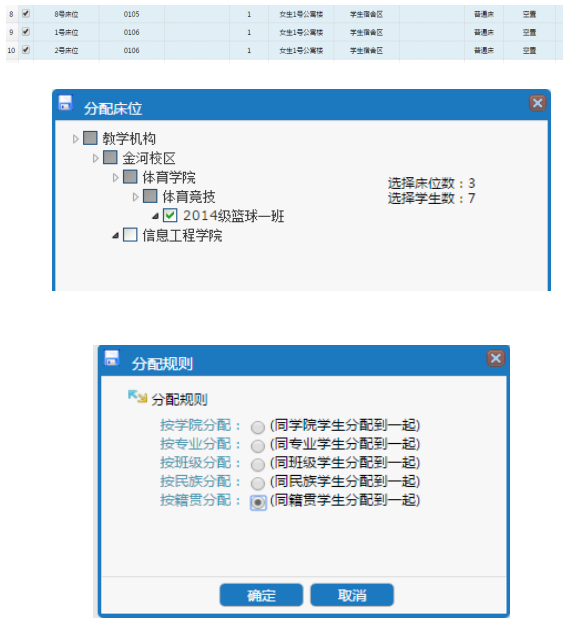
Task: Click the save icon in 分配床位 title bar
Action: pos(65,102)
